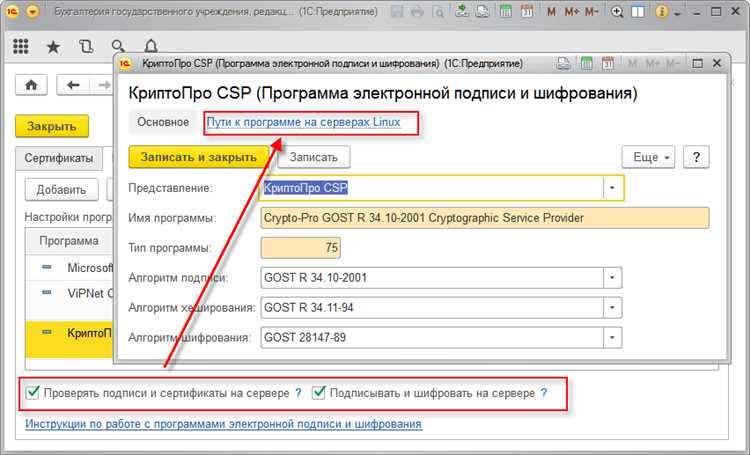Open 1C main menu dropdown in main title bar
This screenshot has width=750, height=455.
pyautogui.click(x=33, y=11)
